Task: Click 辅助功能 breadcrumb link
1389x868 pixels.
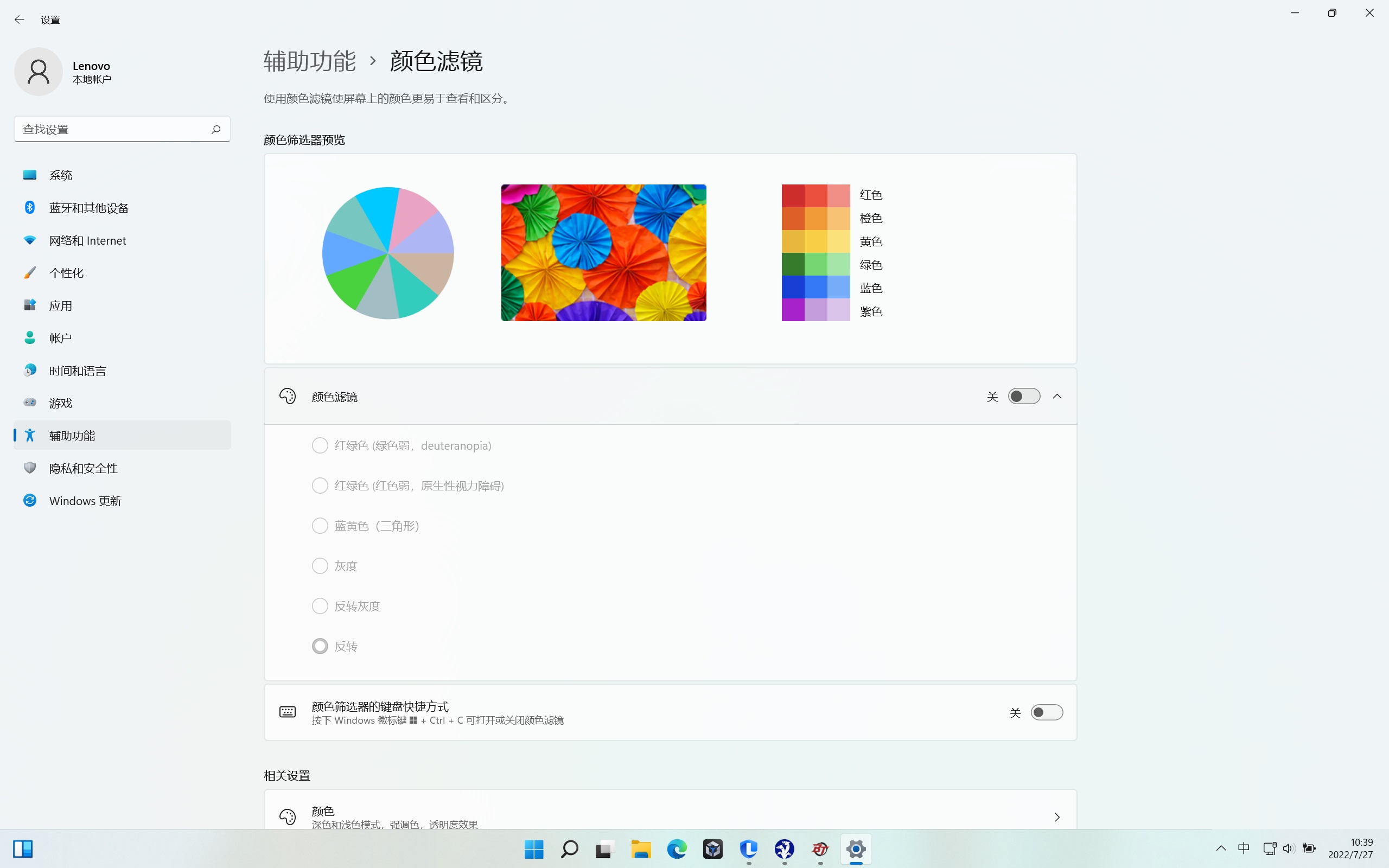Action: [x=309, y=61]
